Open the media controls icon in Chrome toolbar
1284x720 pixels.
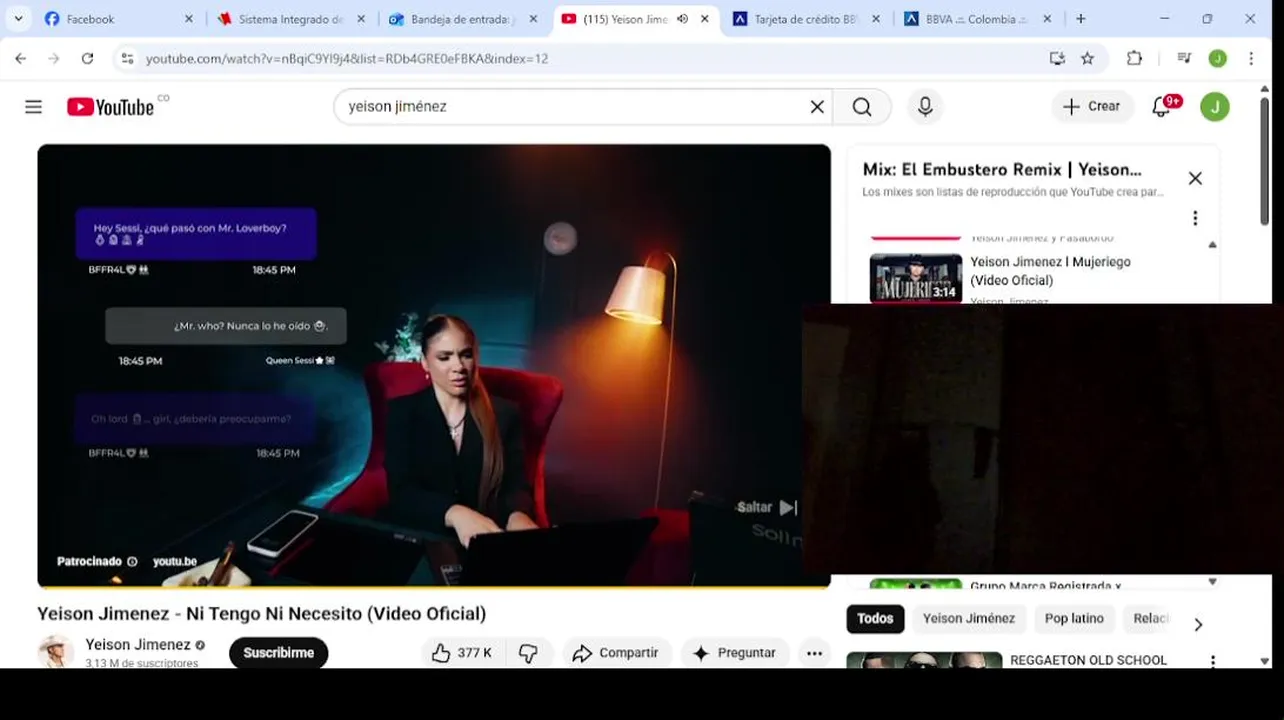click(x=1184, y=59)
